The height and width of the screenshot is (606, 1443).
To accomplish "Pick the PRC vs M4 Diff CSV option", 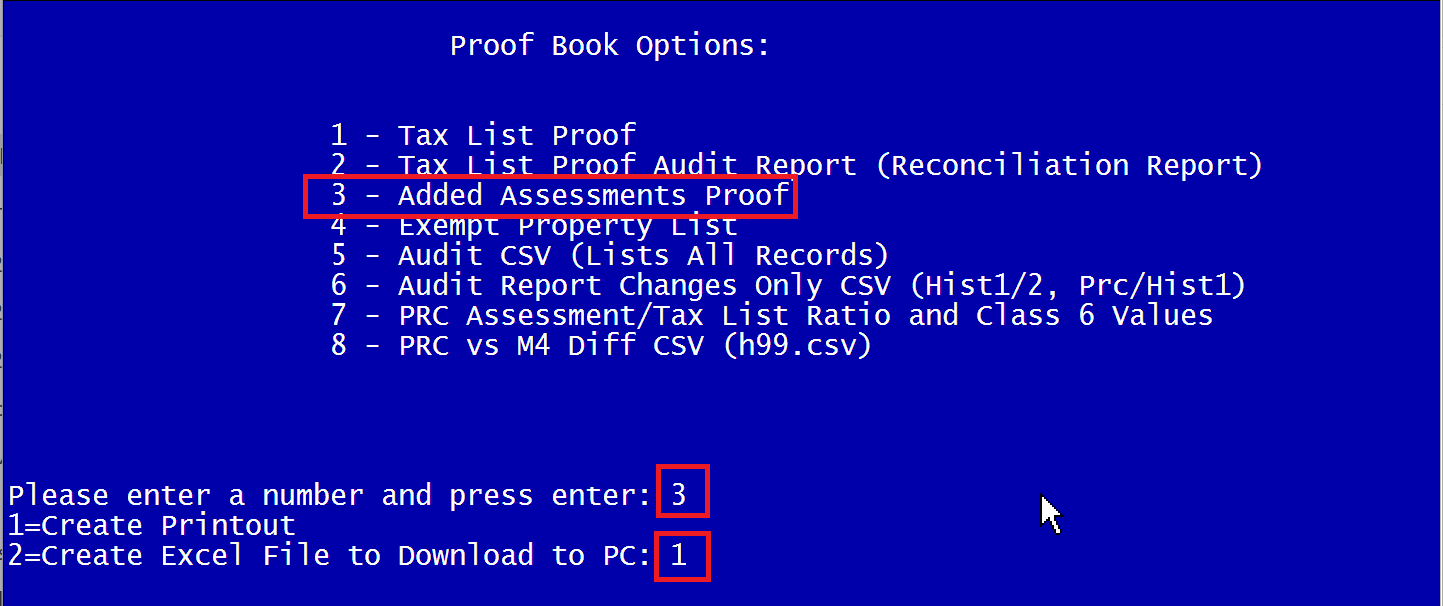I will 601,346.
